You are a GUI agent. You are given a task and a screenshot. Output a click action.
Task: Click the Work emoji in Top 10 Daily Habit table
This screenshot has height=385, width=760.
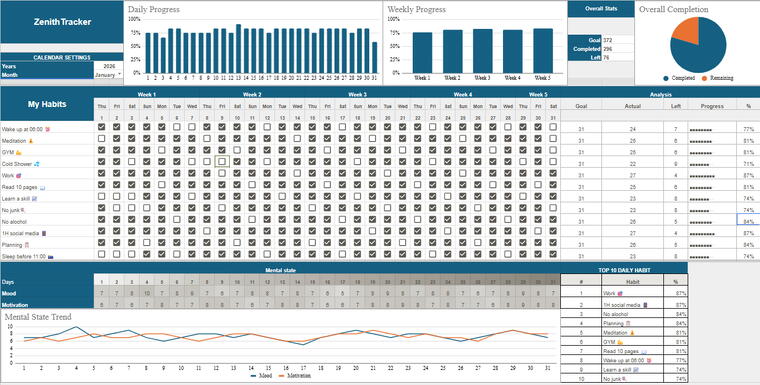[620, 293]
